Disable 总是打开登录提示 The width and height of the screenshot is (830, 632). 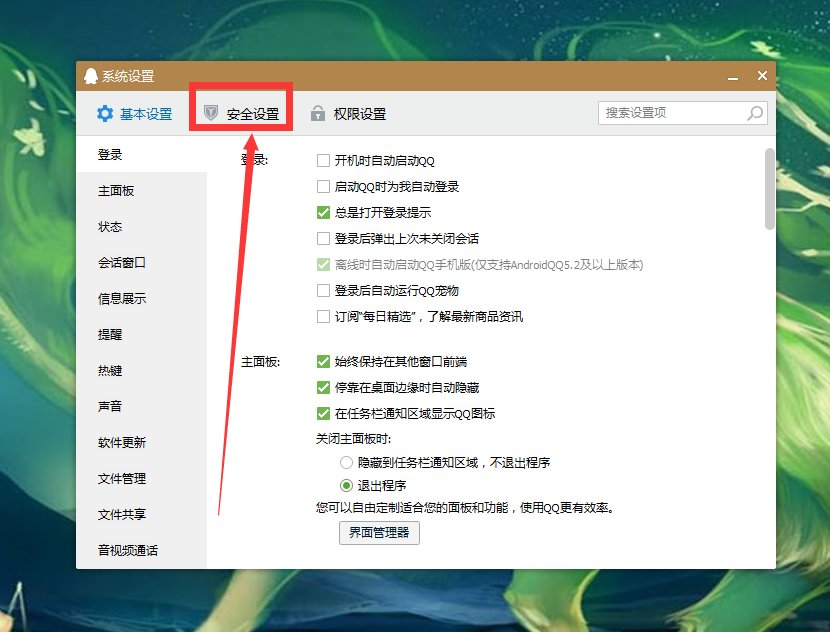323,212
